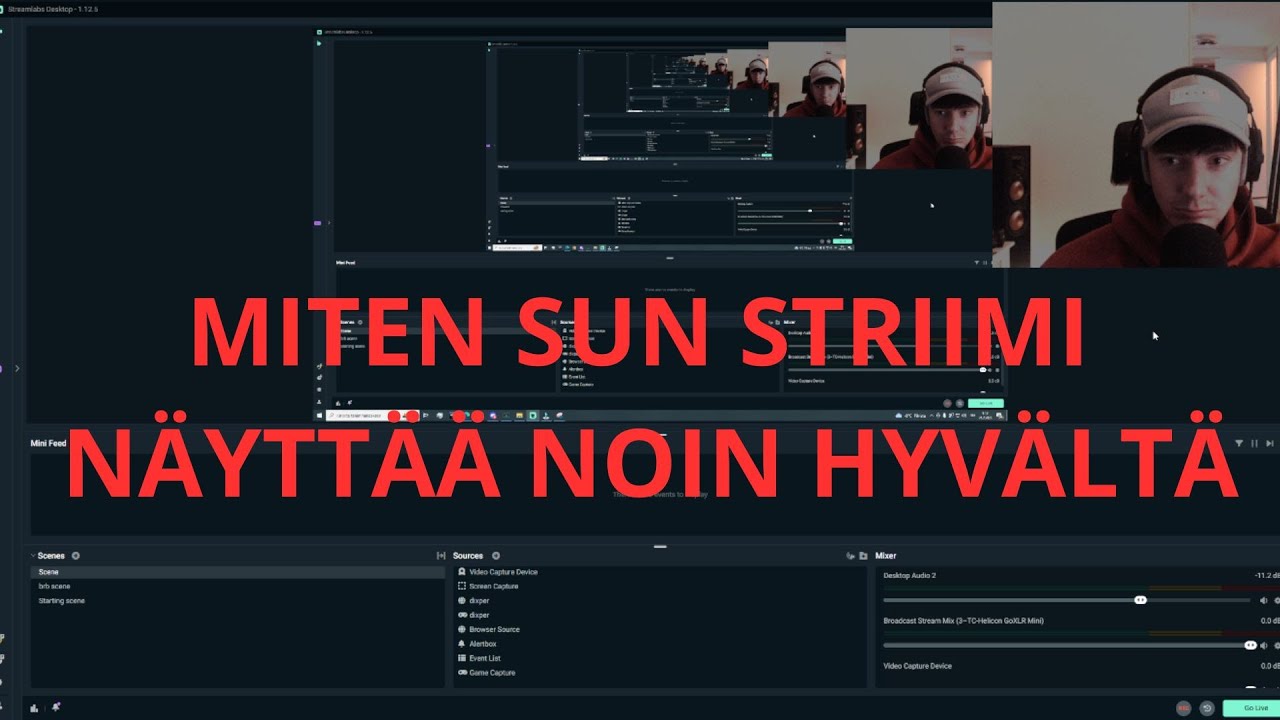The image size is (1280, 720).
Task: Click the audio icon left of the folder icon
Action: [x=850, y=556]
